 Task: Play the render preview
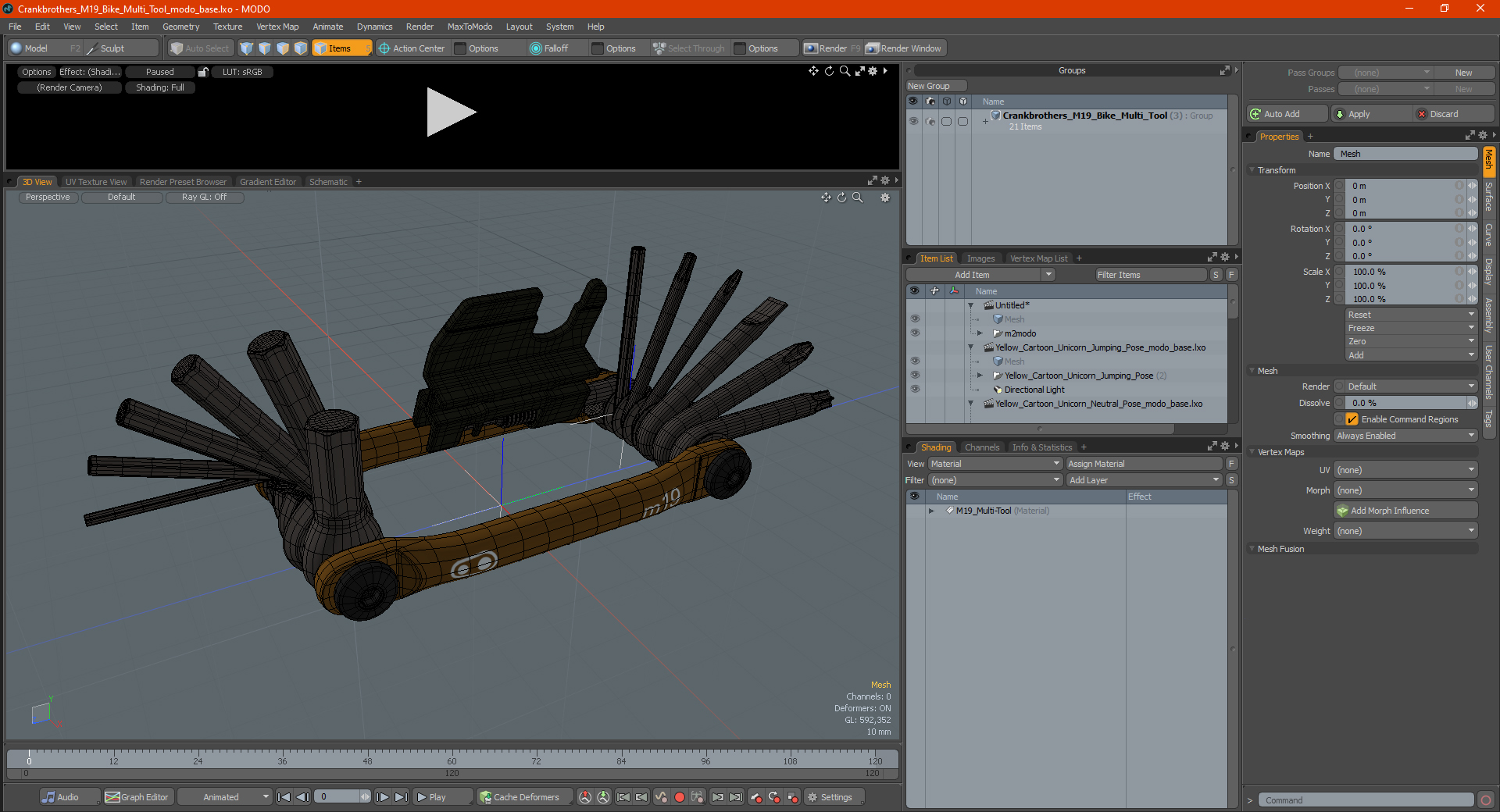(x=451, y=112)
